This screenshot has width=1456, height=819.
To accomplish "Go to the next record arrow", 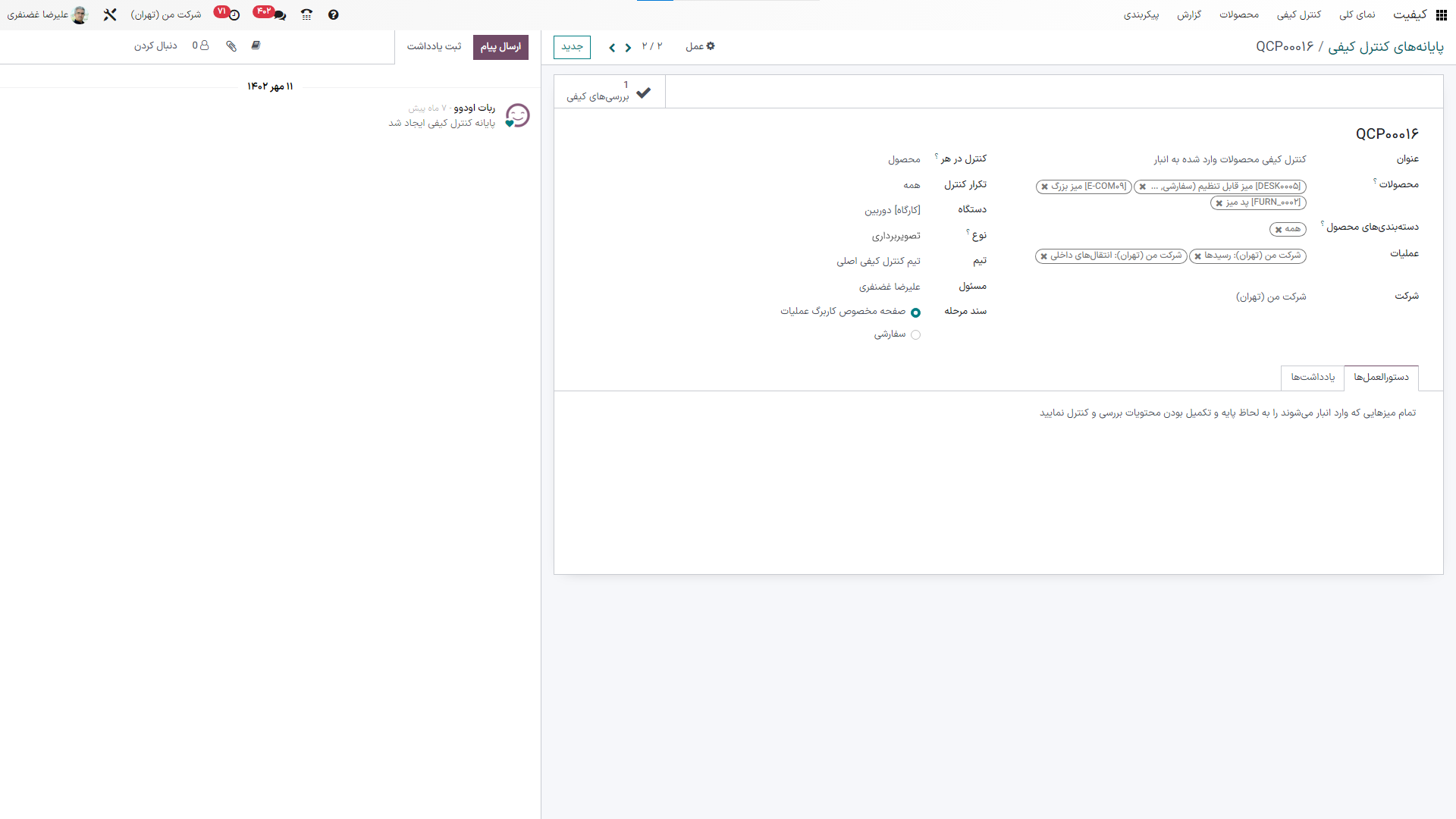I will tap(612, 47).
